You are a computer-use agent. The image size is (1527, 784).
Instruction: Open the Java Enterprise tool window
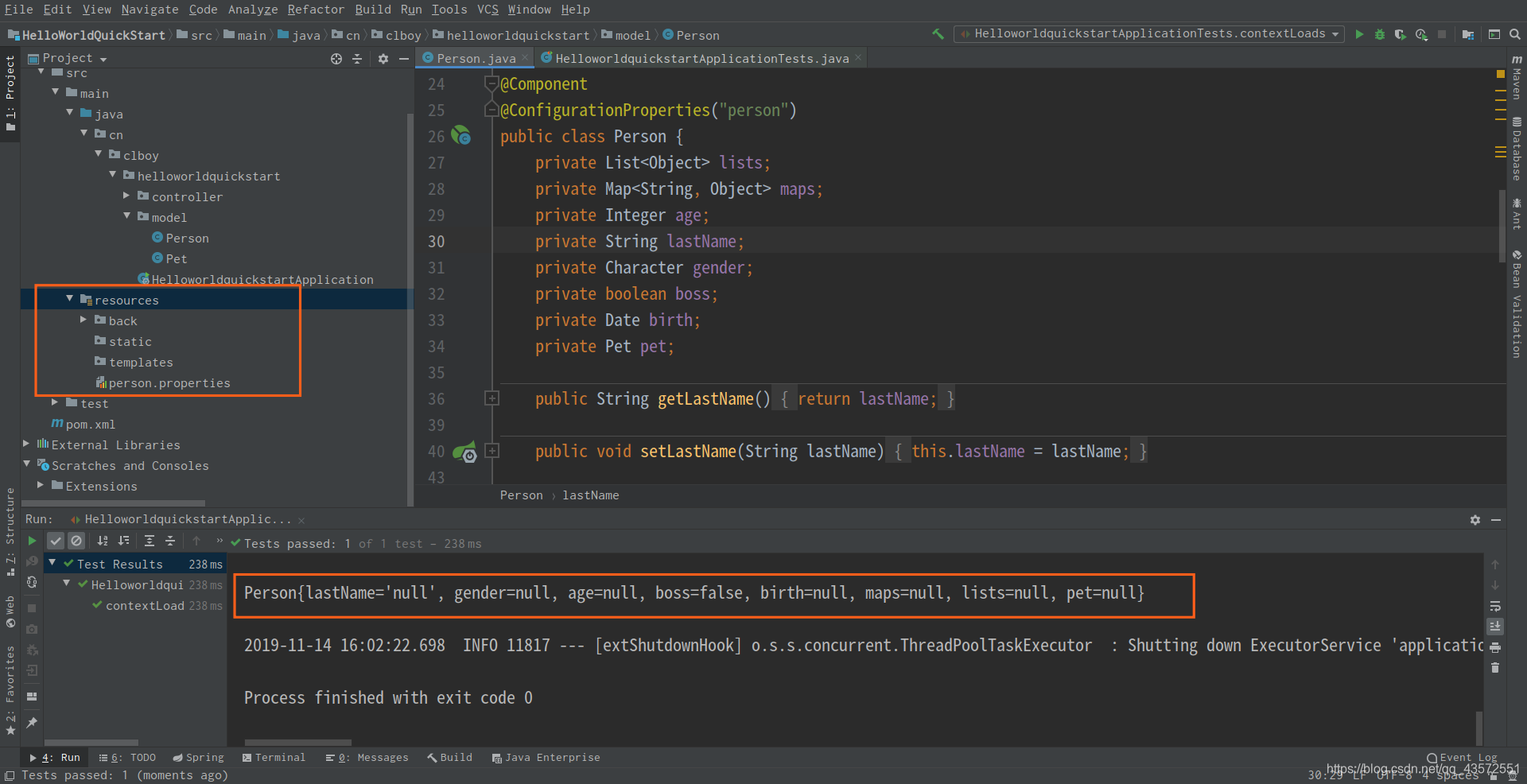point(546,758)
